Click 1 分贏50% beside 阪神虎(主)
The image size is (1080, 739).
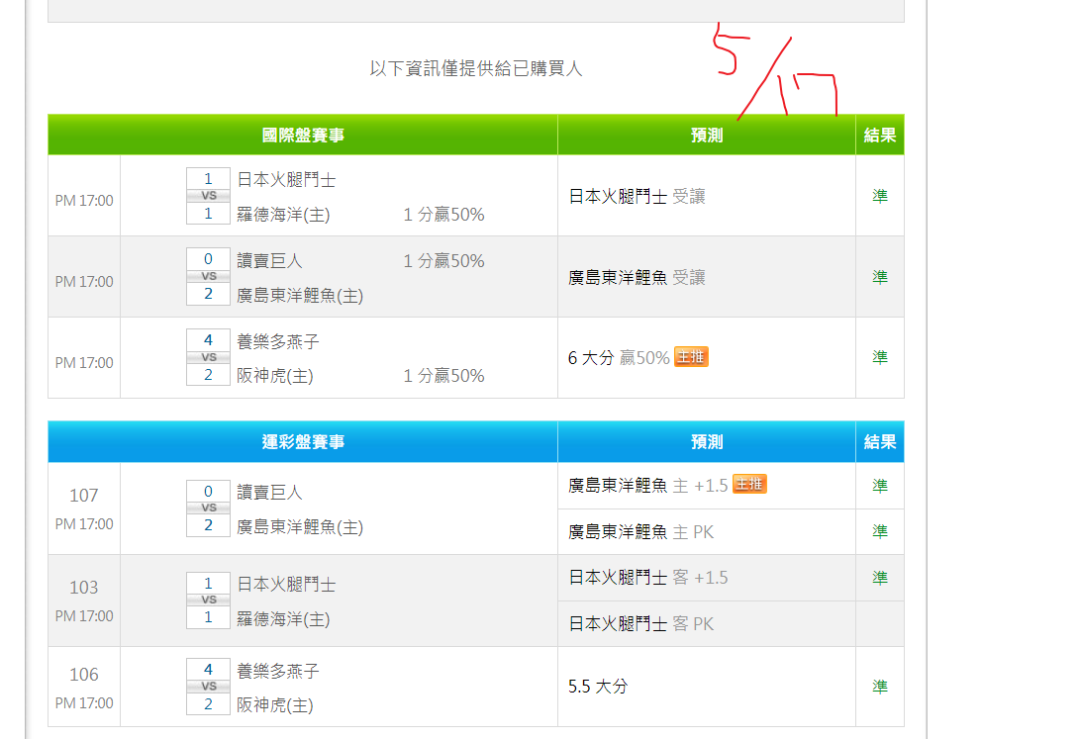(x=444, y=375)
